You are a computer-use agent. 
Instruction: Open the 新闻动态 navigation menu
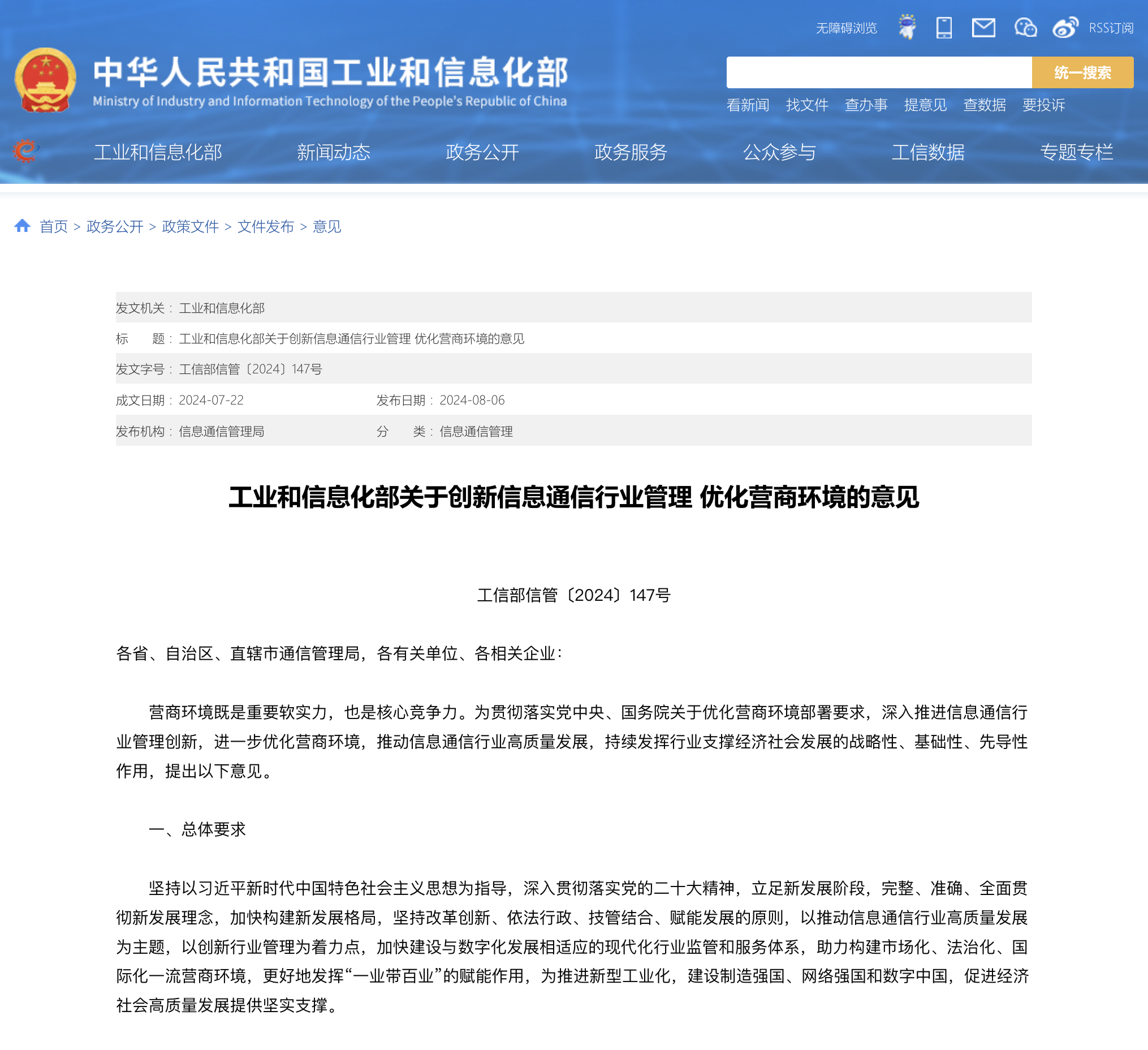click(333, 152)
